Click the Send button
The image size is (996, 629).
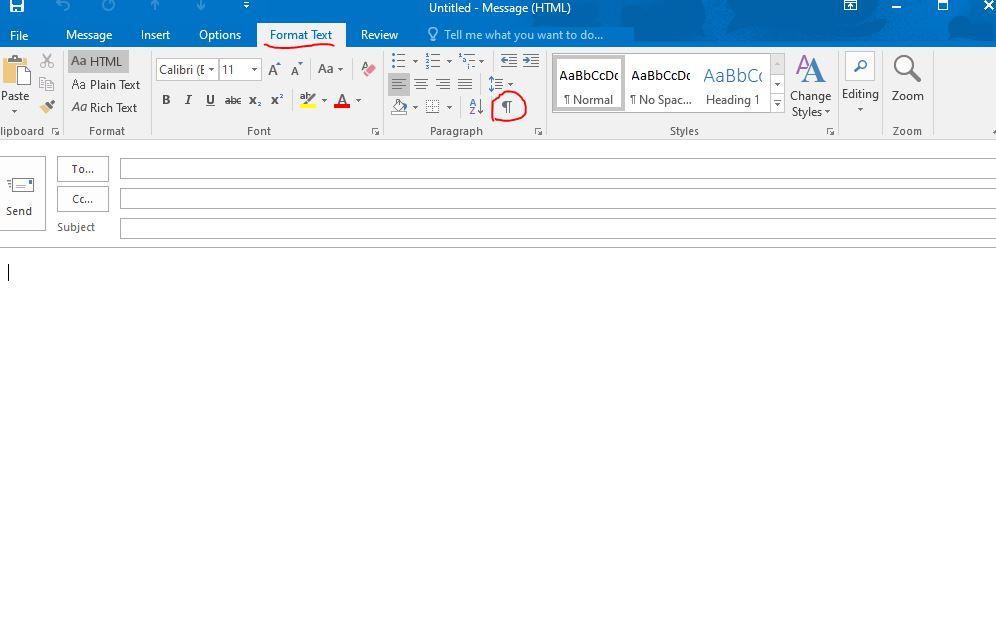[x=20, y=193]
